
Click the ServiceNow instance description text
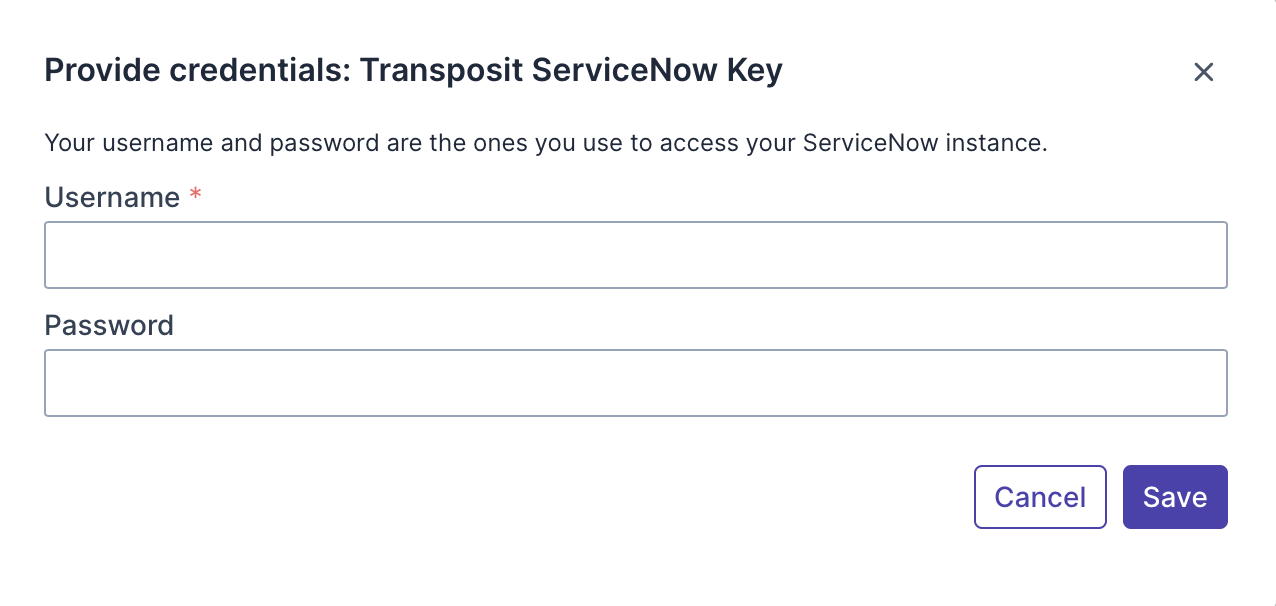pos(545,143)
